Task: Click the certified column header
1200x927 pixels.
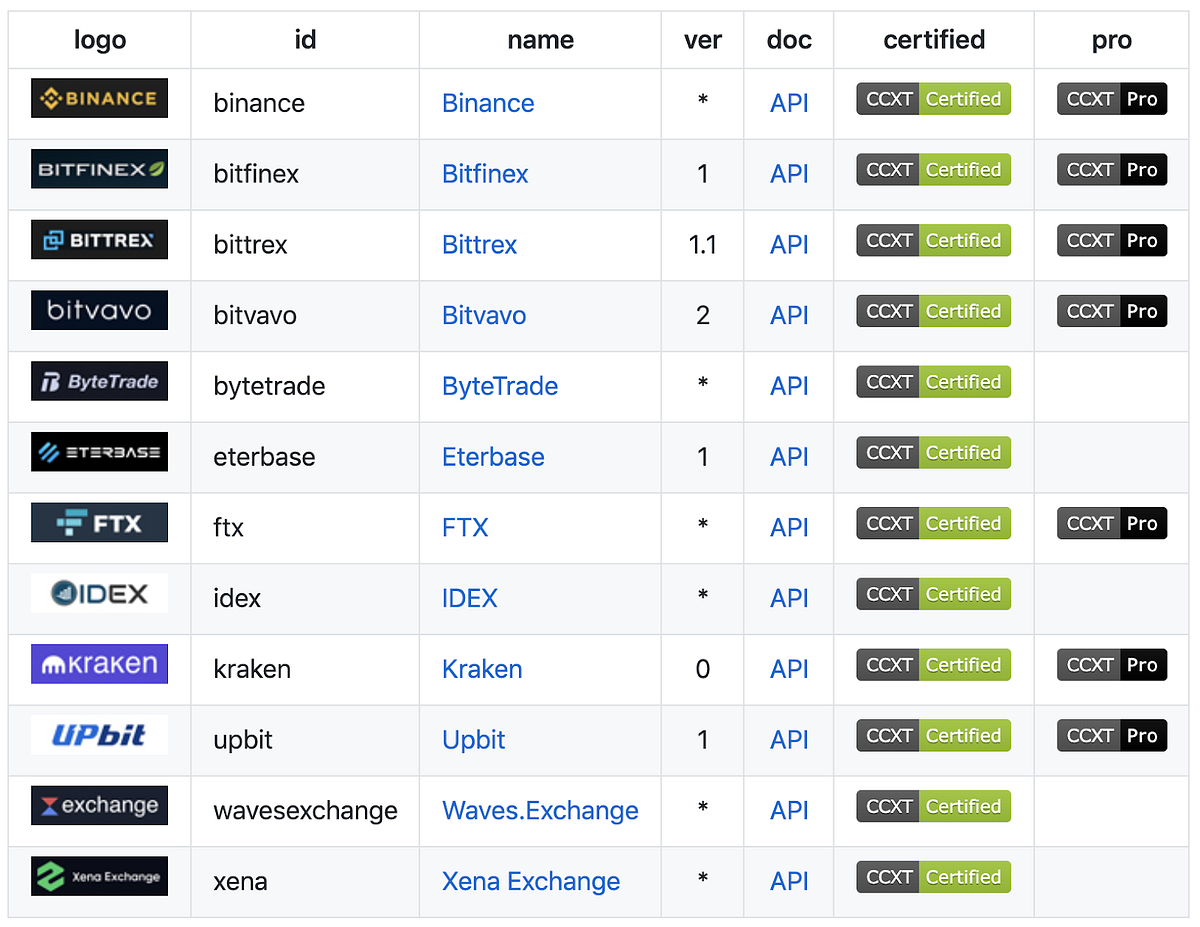Action: (933, 40)
